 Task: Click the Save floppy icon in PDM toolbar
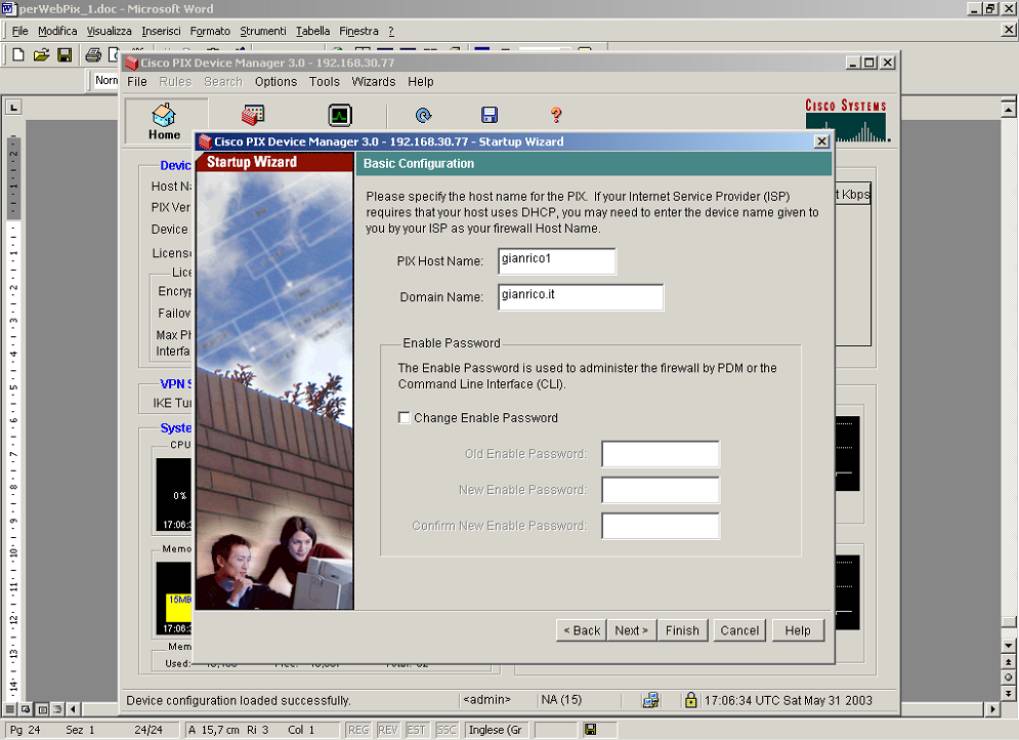(489, 115)
